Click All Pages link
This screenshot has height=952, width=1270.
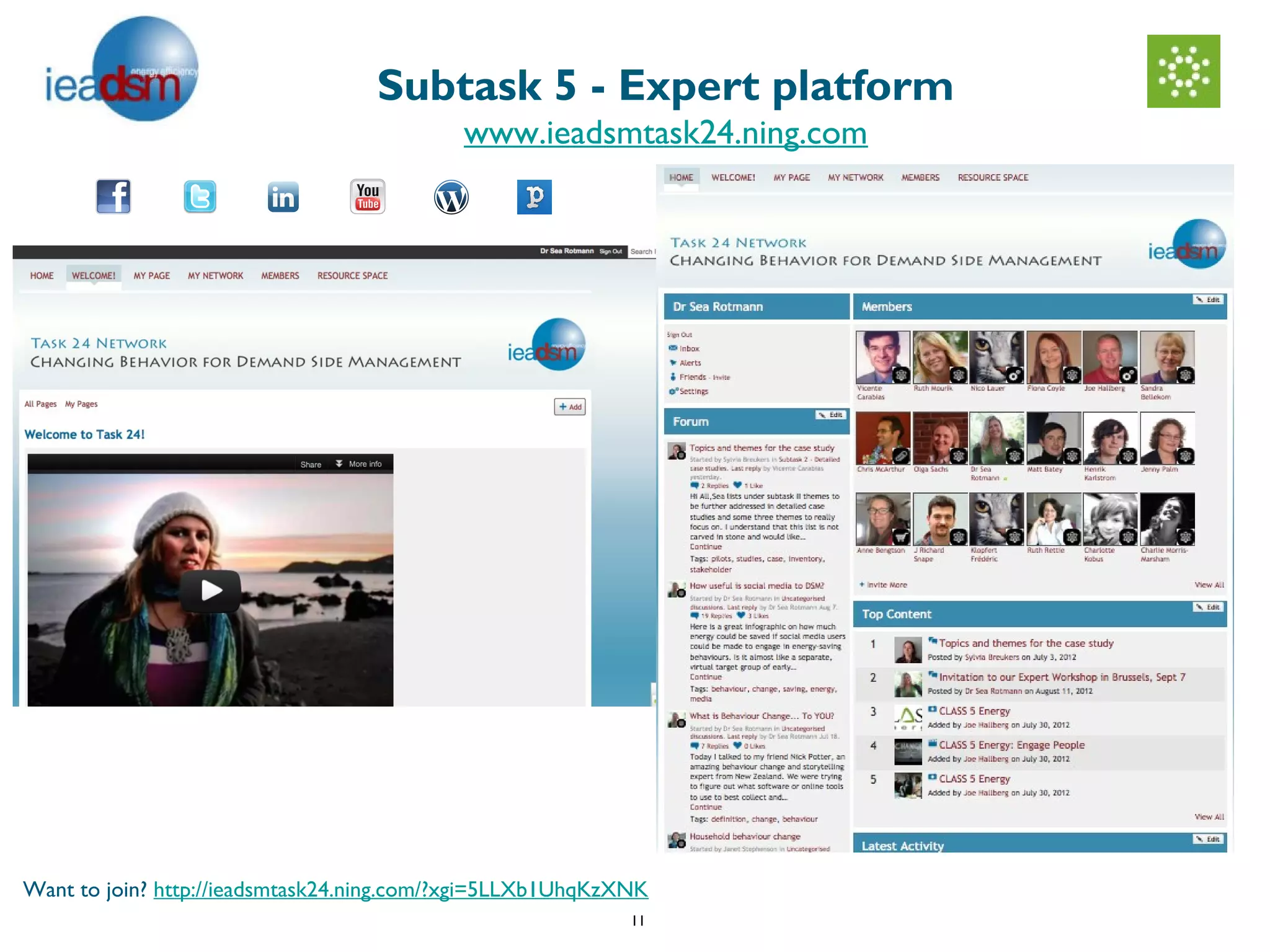[x=40, y=404]
